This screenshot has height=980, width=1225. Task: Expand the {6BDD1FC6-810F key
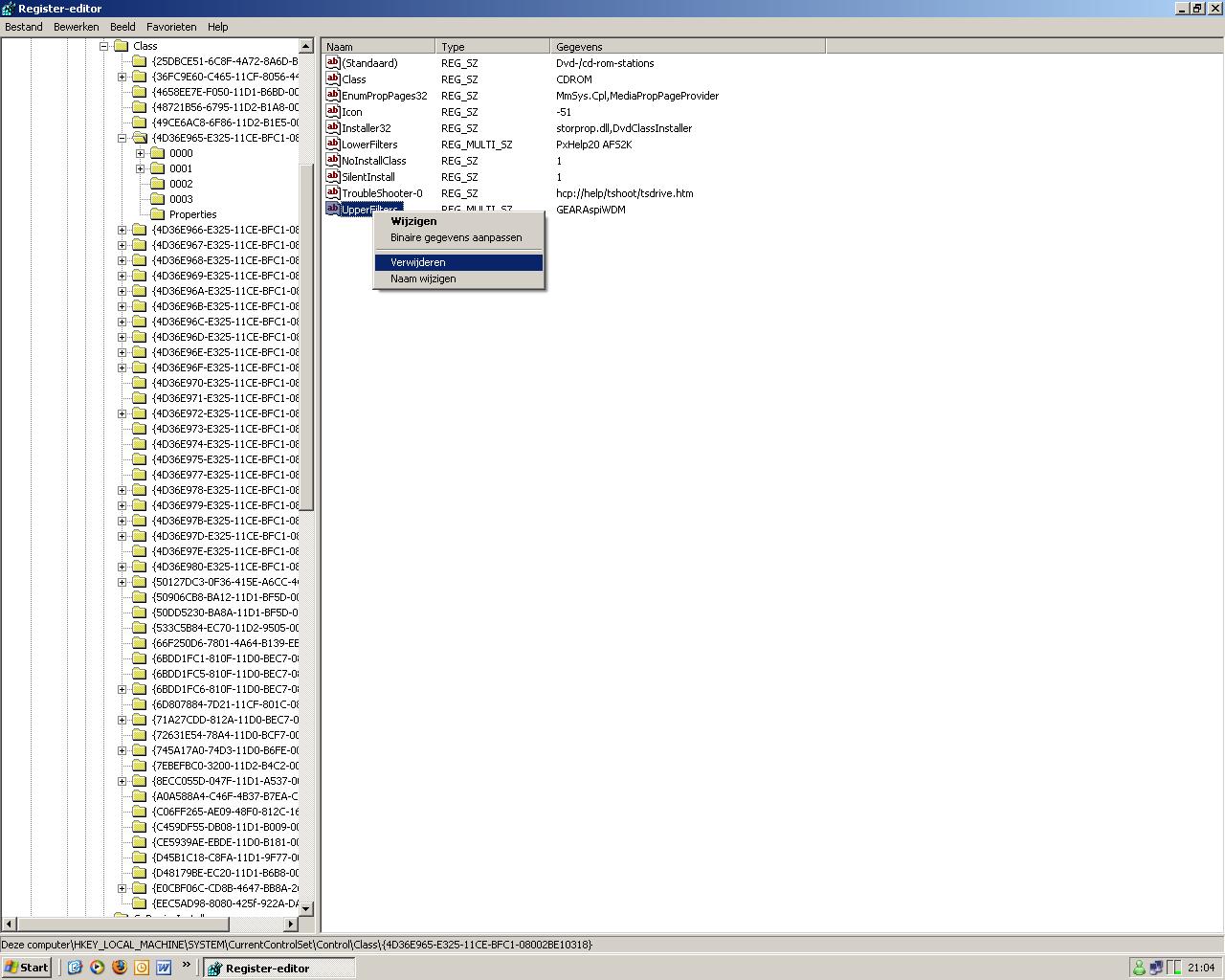(122, 689)
